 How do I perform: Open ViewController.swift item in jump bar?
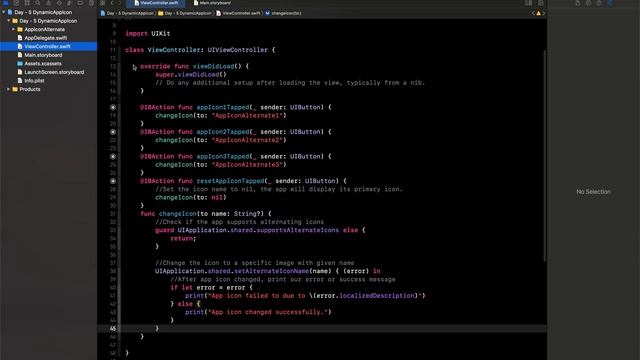click(238, 13)
